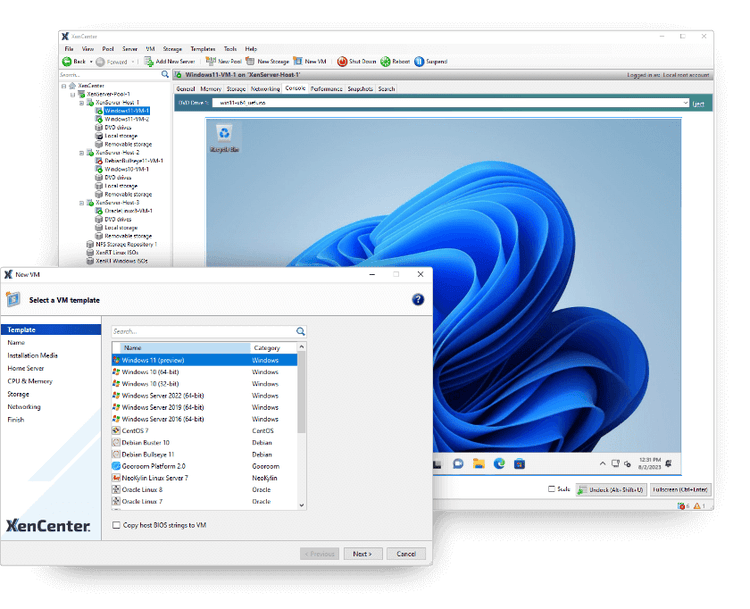The image size is (750, 609).
Task: Select Windows Server 2022 (64-bit) template
Action: click(204, 395)
